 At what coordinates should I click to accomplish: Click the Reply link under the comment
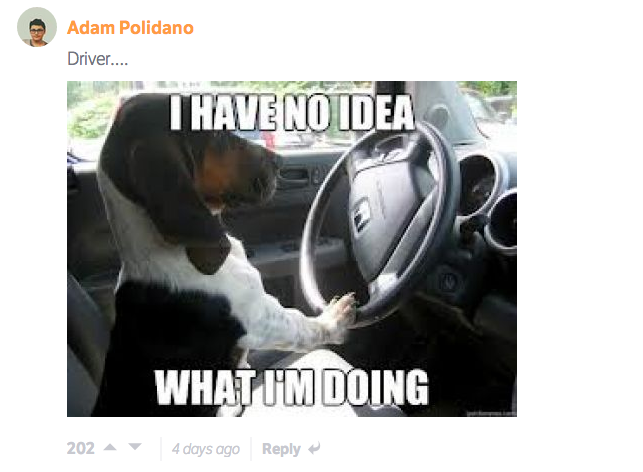pyautogui.click(x=281, y=449)
